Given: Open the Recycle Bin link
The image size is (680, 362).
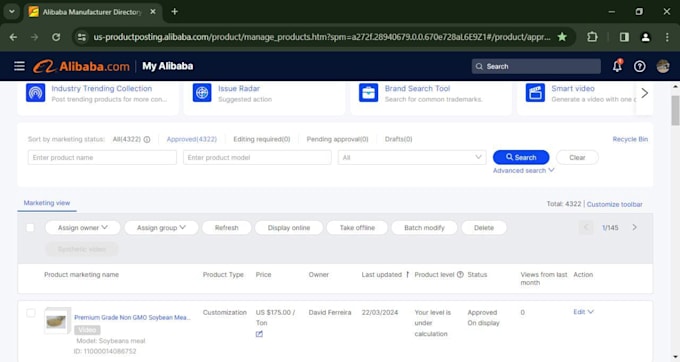Looking at the screenshot, I should [x=630, y=139].
